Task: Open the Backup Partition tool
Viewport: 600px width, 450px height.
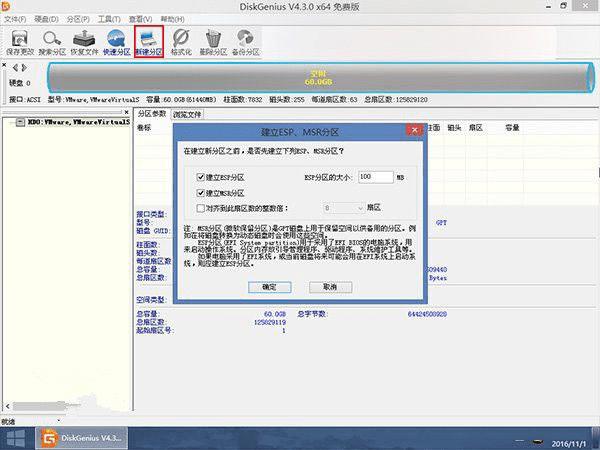Action: pos(246,42)
